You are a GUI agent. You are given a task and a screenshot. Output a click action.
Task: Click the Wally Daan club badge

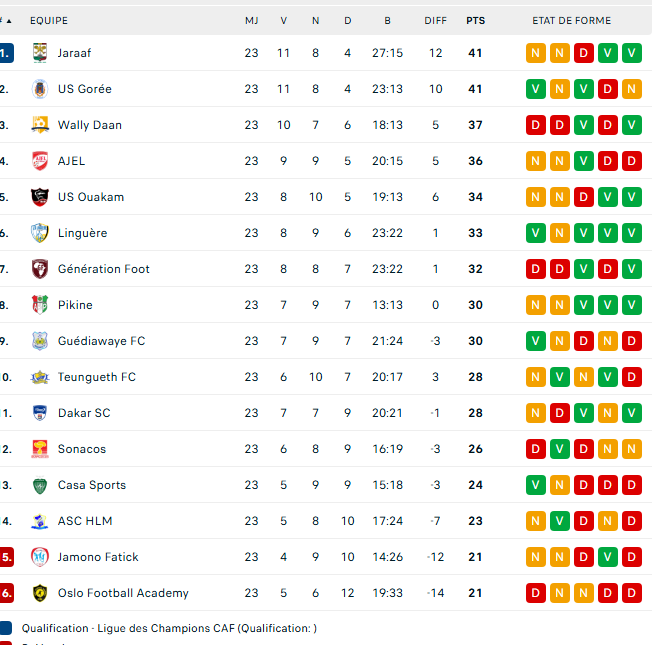coord(39,125)
